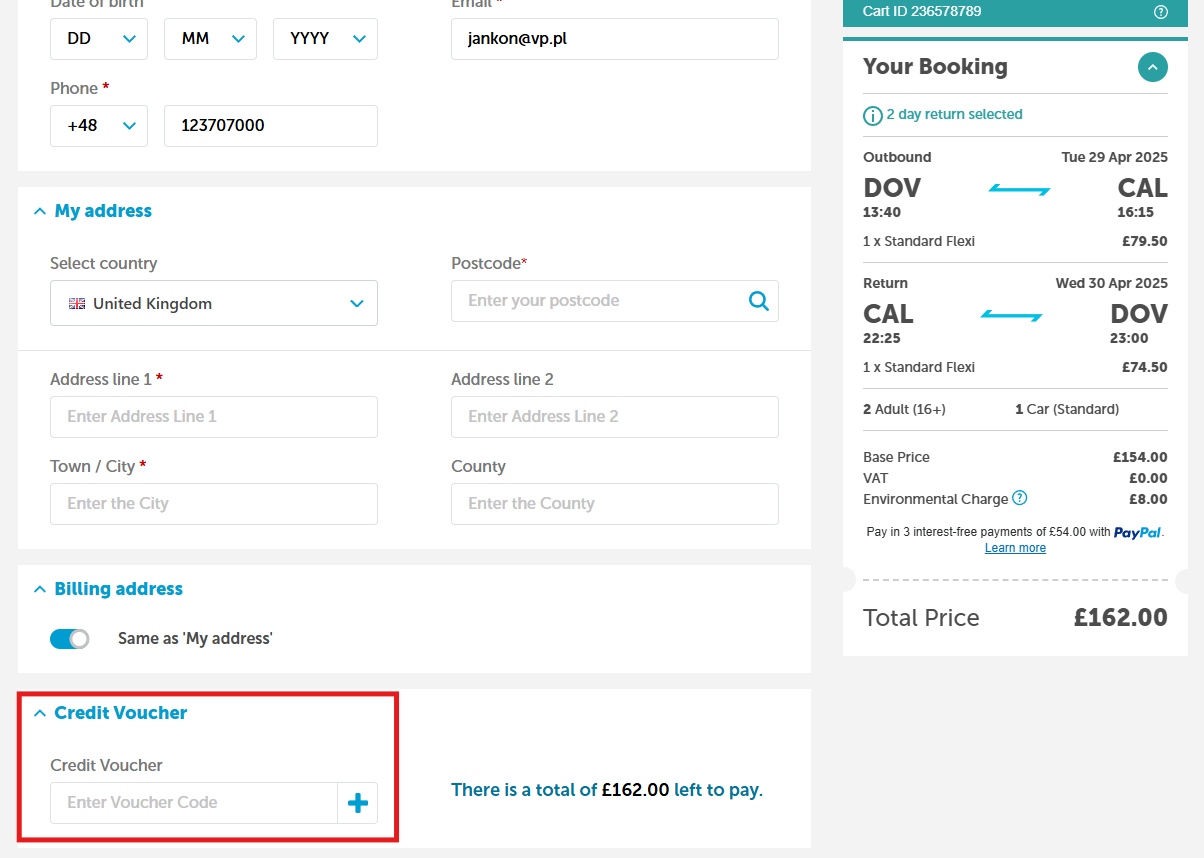Viewport: 1204px width, 858px height.
Task: Click the Environmental Charge help icon
Action: coord(1020,498)
